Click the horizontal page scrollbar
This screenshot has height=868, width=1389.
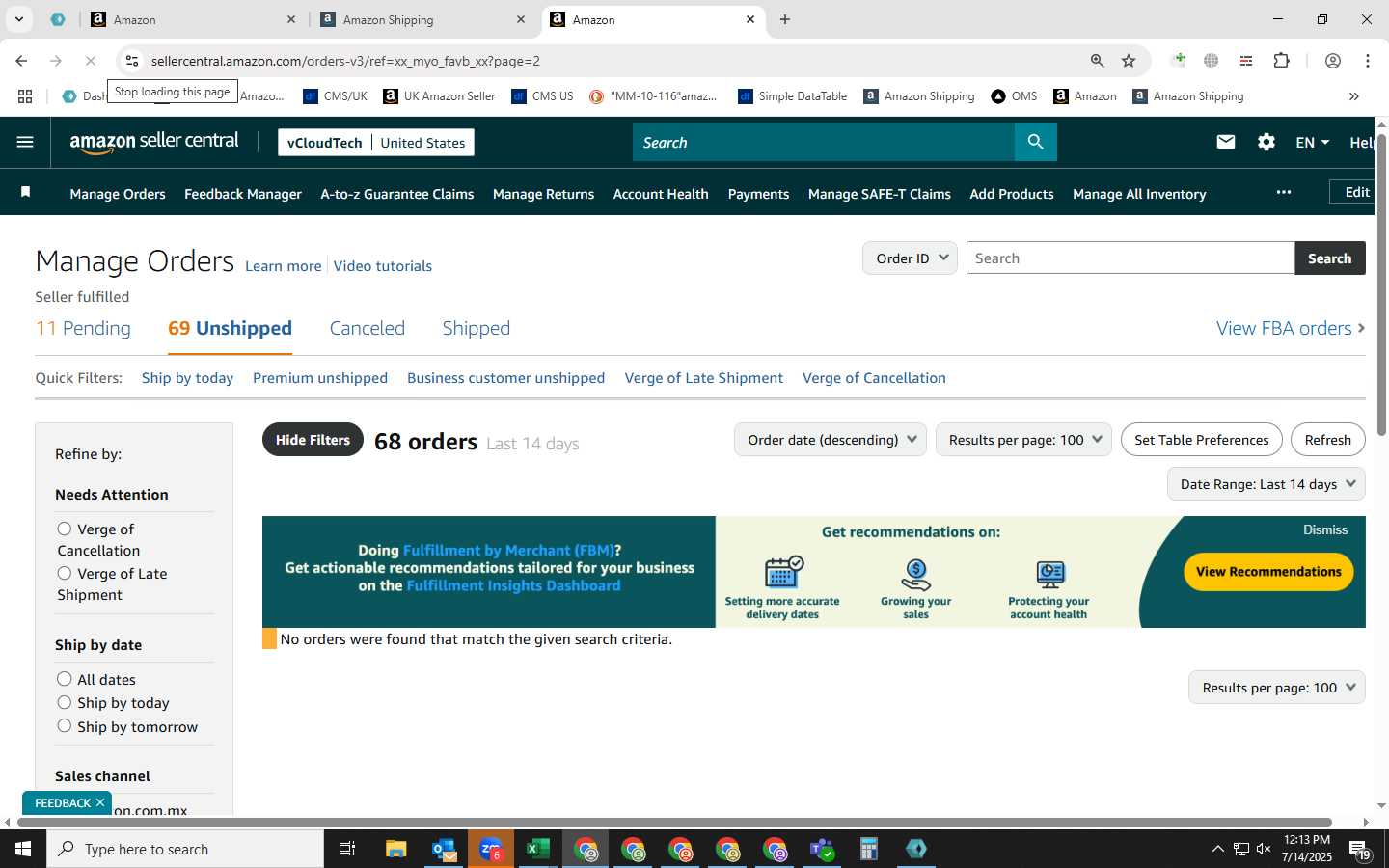pyautogui.click(x=675, y=823)
